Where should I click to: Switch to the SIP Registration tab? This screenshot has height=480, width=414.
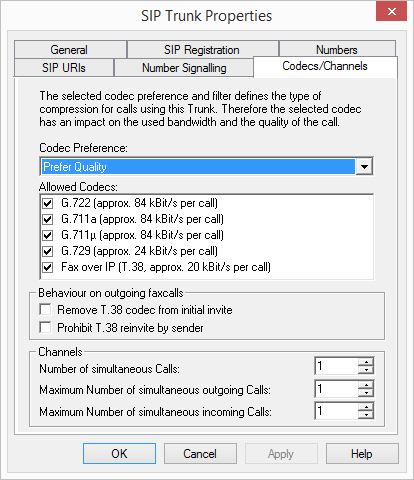(202, 50)
